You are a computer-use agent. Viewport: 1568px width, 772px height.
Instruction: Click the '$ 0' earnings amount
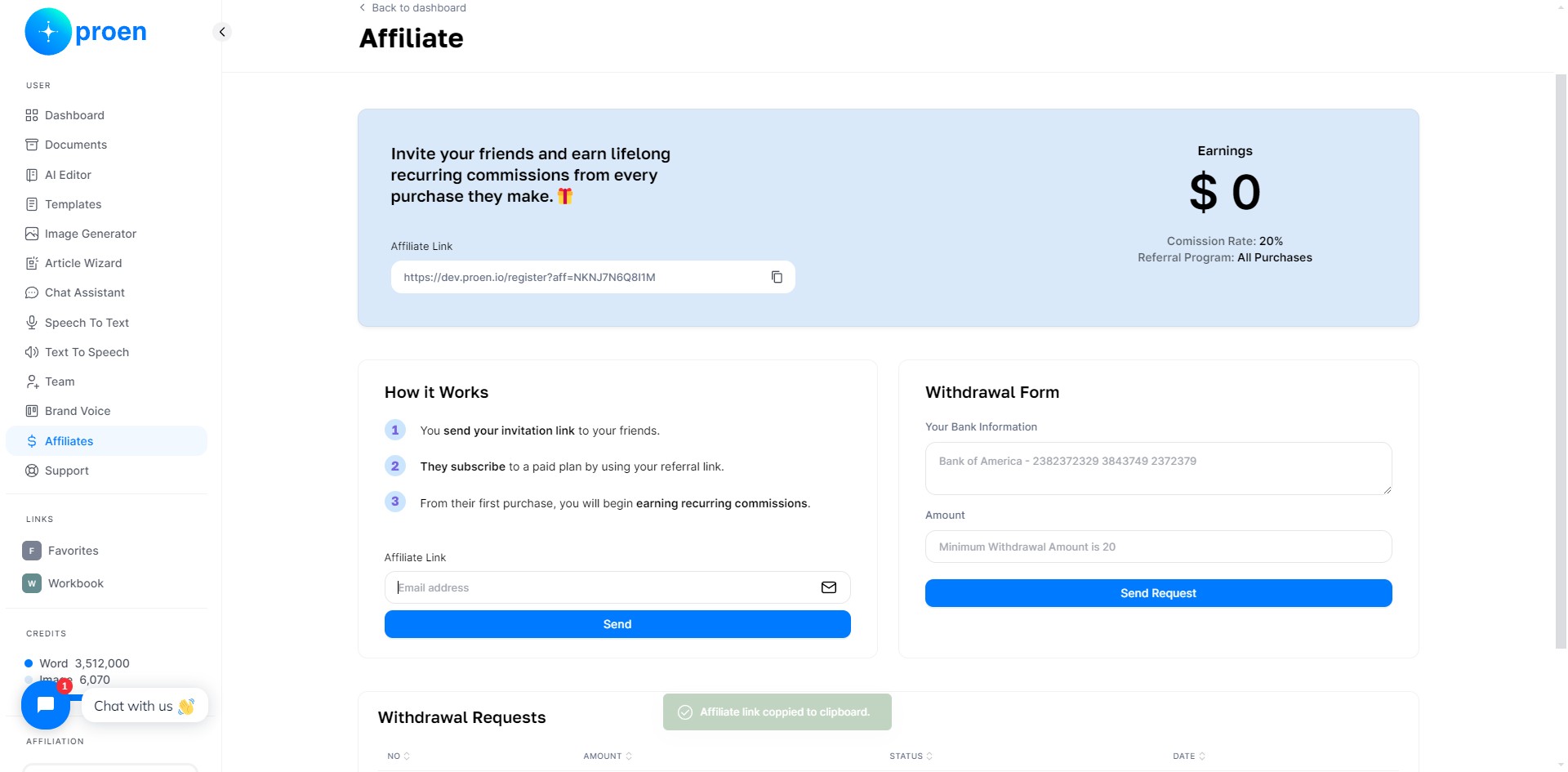1225,193
